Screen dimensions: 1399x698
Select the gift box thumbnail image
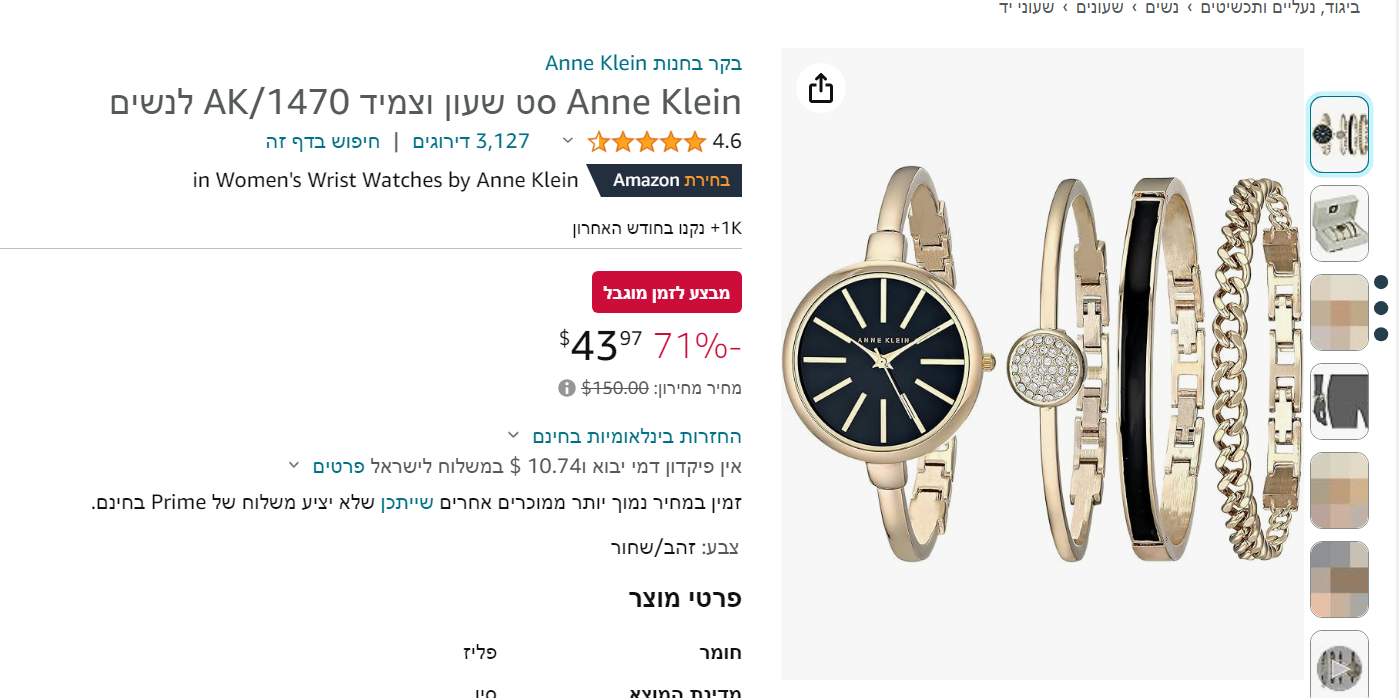point(1339,222)
